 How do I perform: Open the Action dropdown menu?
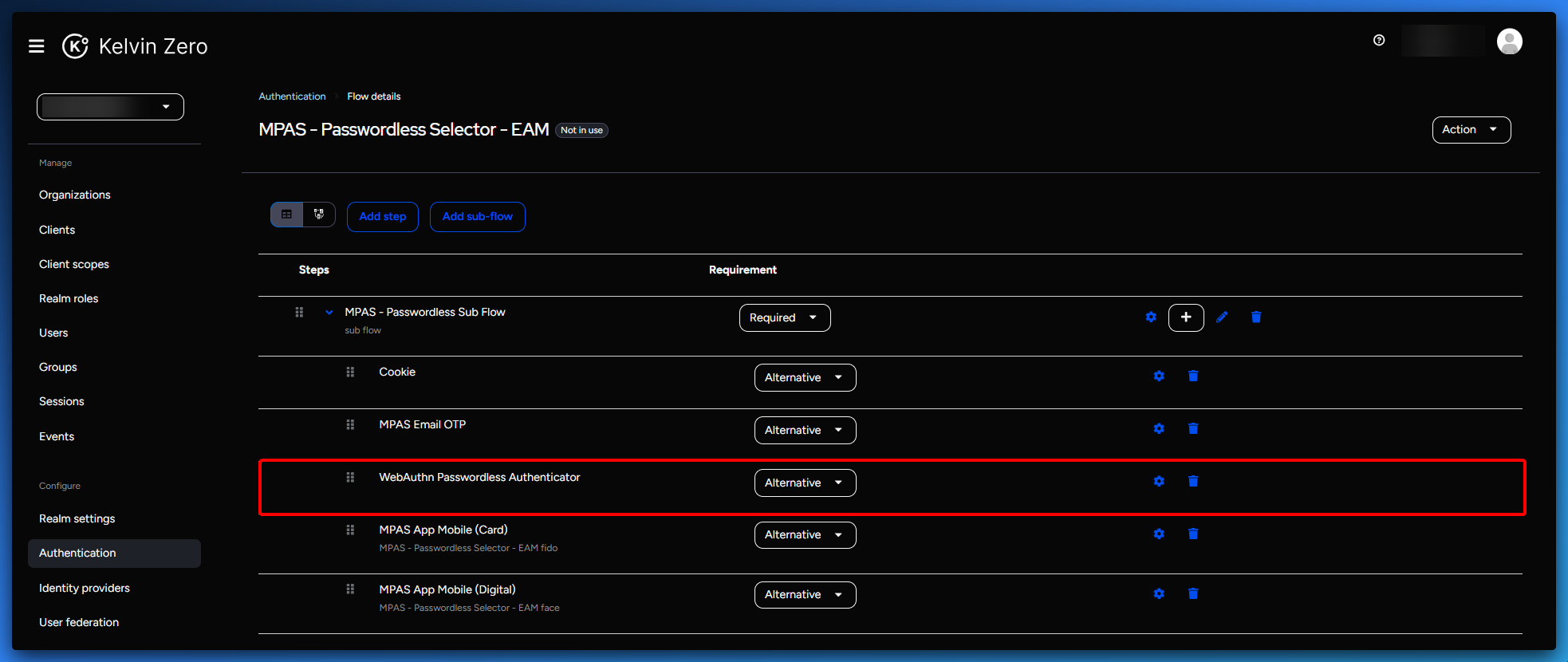click(x=1471, y=130)
